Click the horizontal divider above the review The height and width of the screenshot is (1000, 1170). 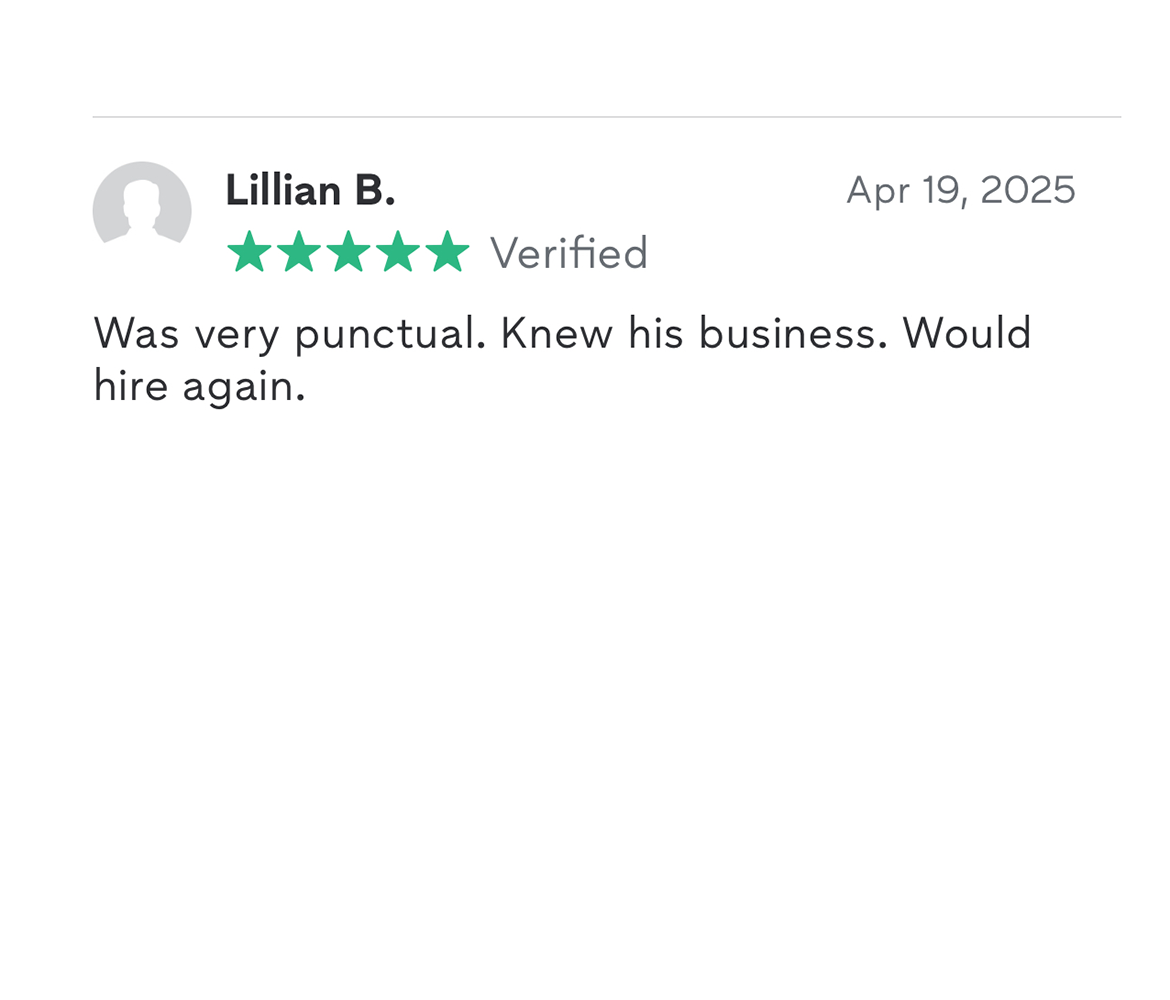(x=606, y=117)
